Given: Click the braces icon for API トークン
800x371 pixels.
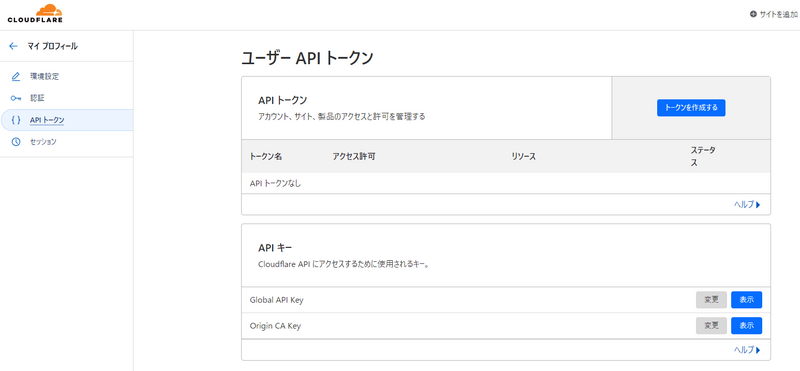Looking at the screenshot, I should [x=16, y=120].
